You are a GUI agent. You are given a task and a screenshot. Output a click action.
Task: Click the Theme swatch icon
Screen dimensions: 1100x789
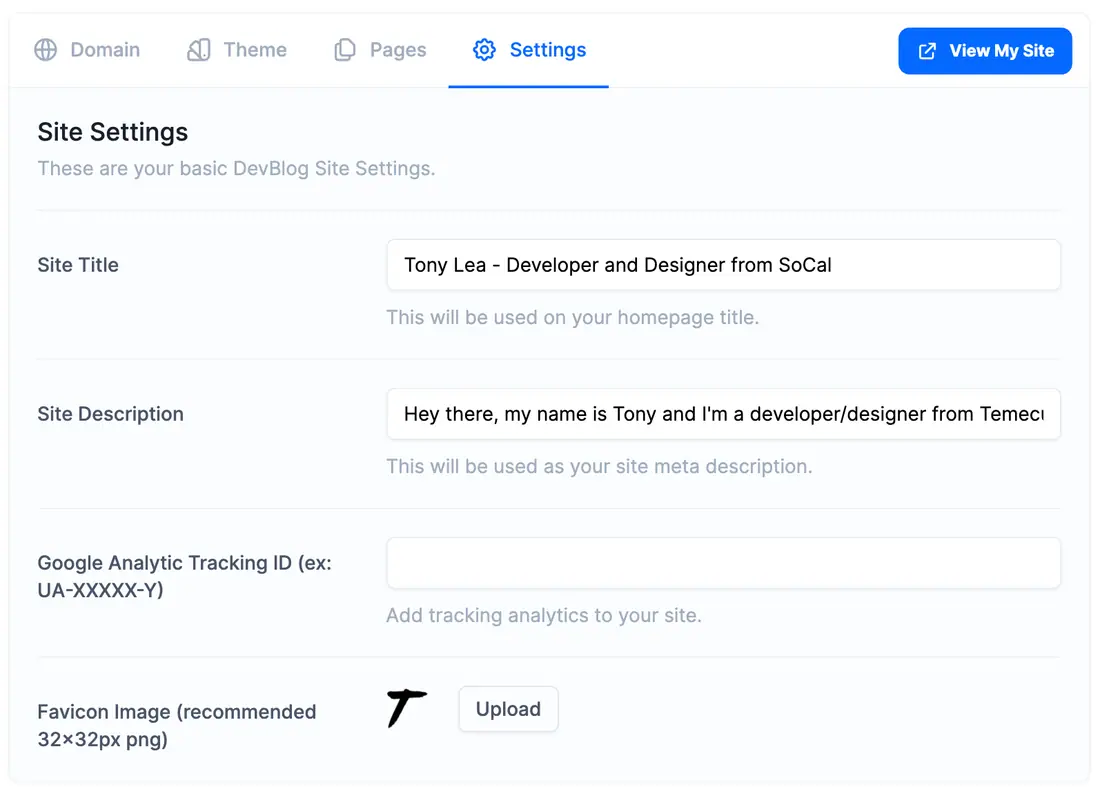click(x=199, y=50)
